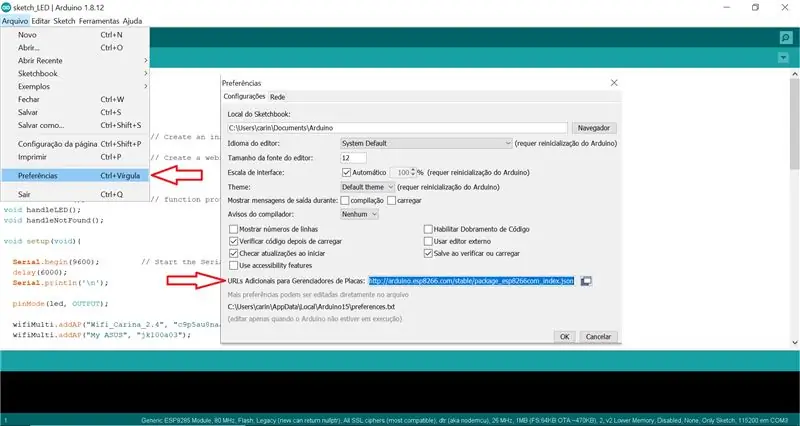Select Fechar menu entry
The image size is (800, 426).
pyautogui.click(x=74, y=99)
